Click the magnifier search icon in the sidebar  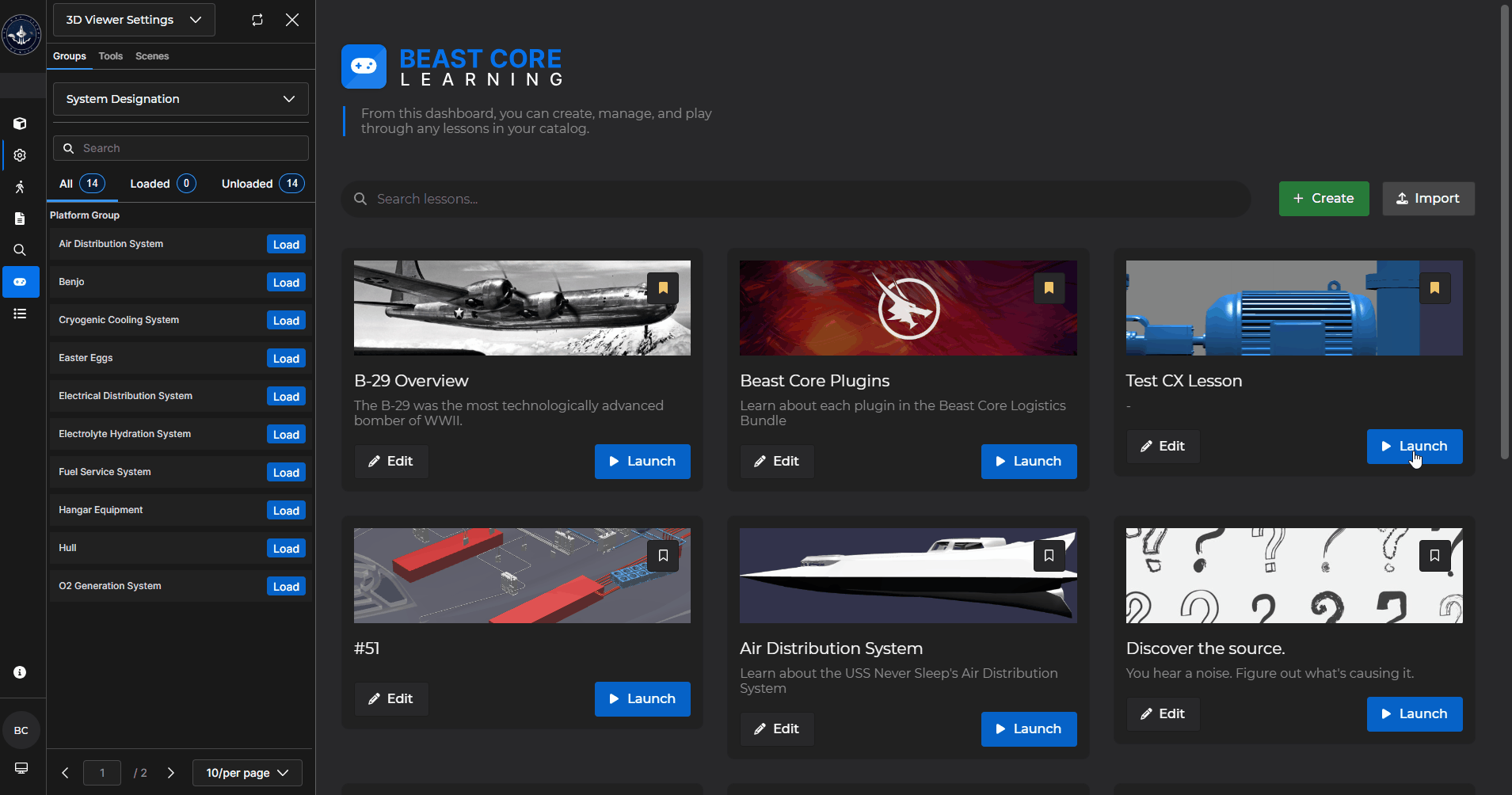click(20, 250)
